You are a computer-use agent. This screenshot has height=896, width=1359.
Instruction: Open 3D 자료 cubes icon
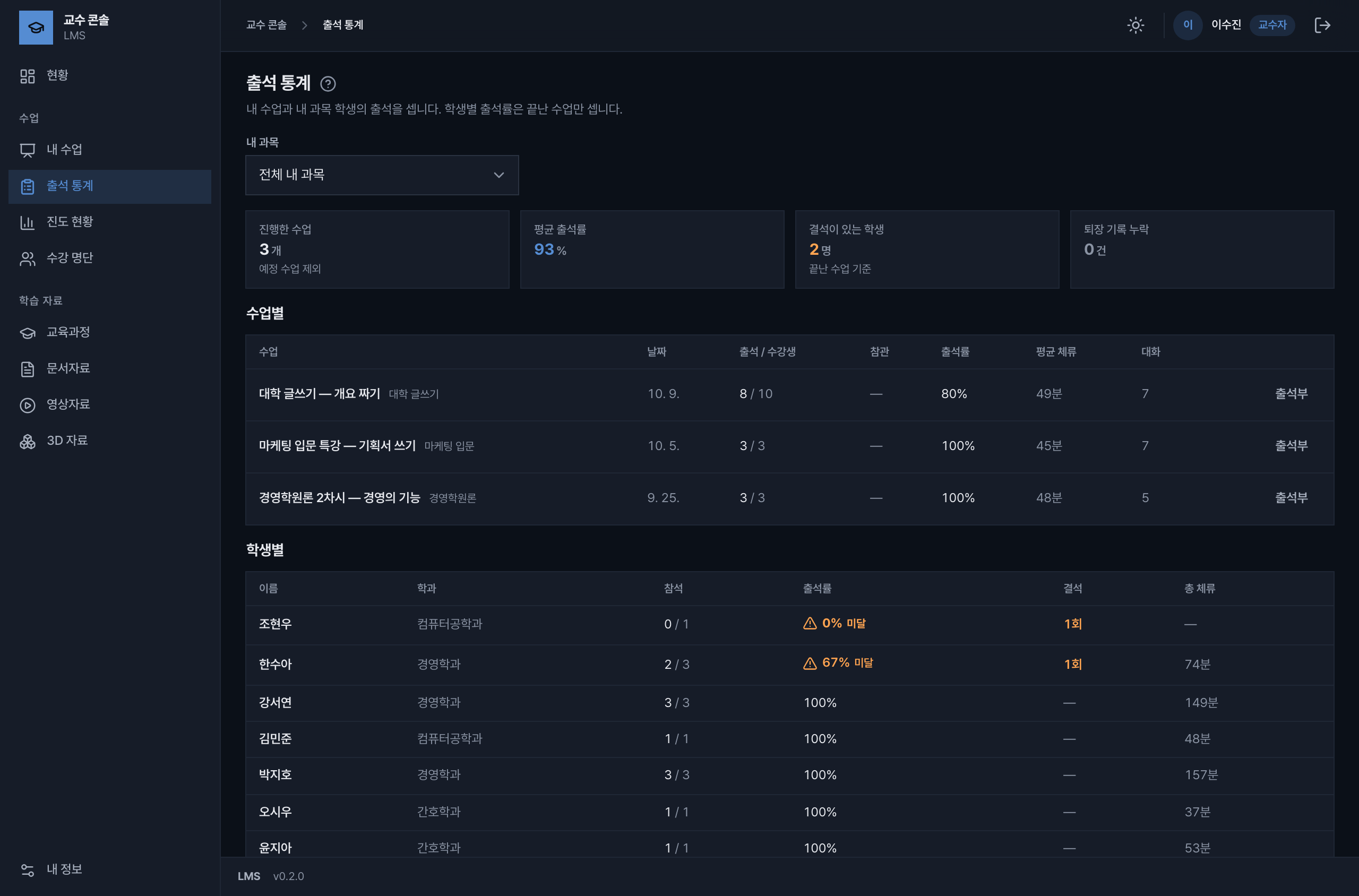(28, 441)
